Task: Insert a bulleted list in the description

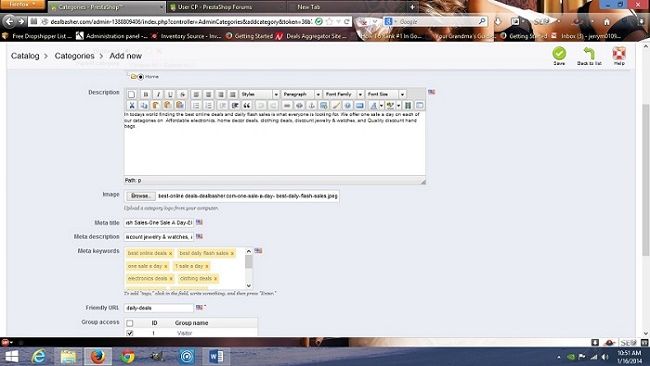Action: tap(196, 105)
